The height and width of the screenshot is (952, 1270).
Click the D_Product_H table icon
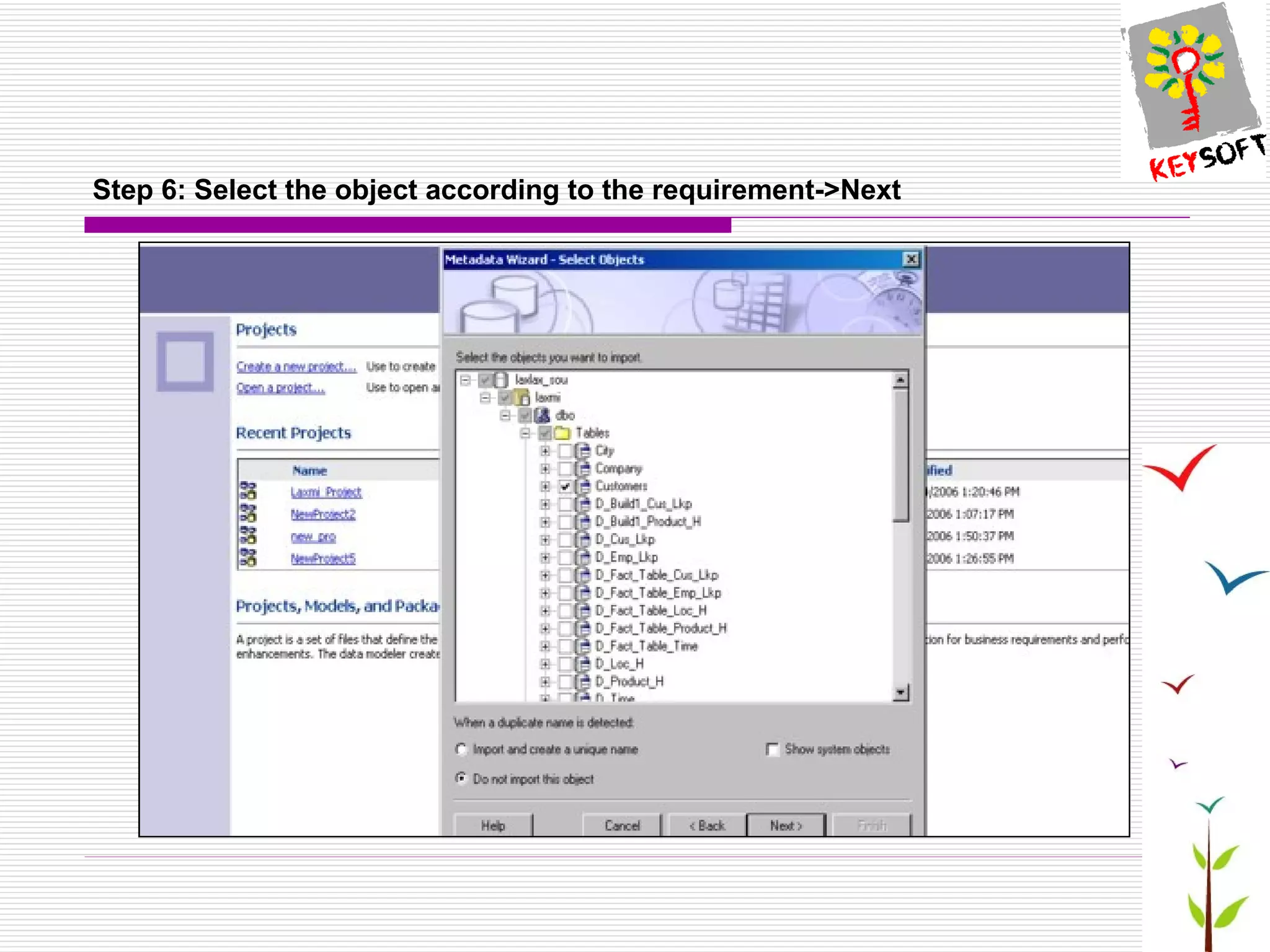pyautogui.click(x=583, y=682)
